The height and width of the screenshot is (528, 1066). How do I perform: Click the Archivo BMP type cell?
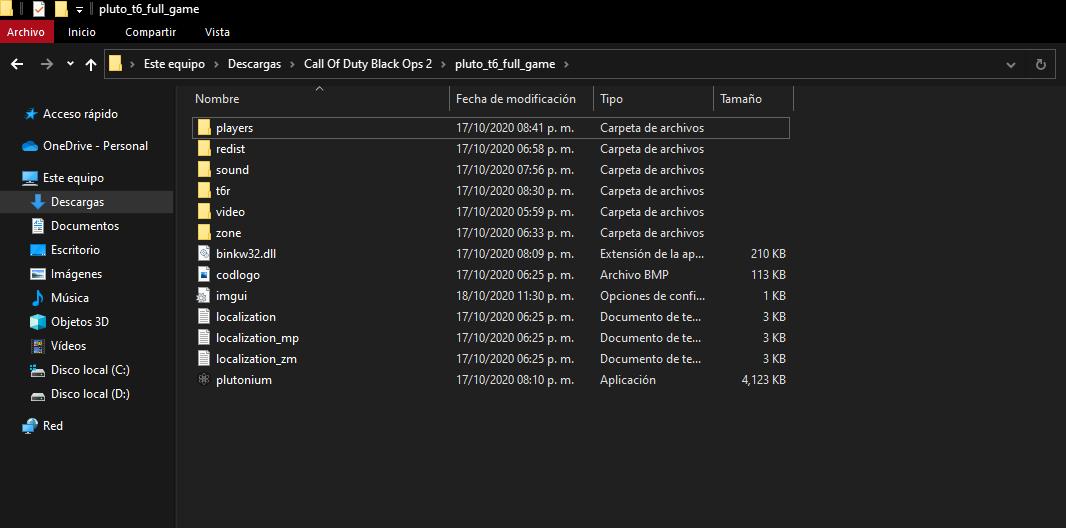634,275
